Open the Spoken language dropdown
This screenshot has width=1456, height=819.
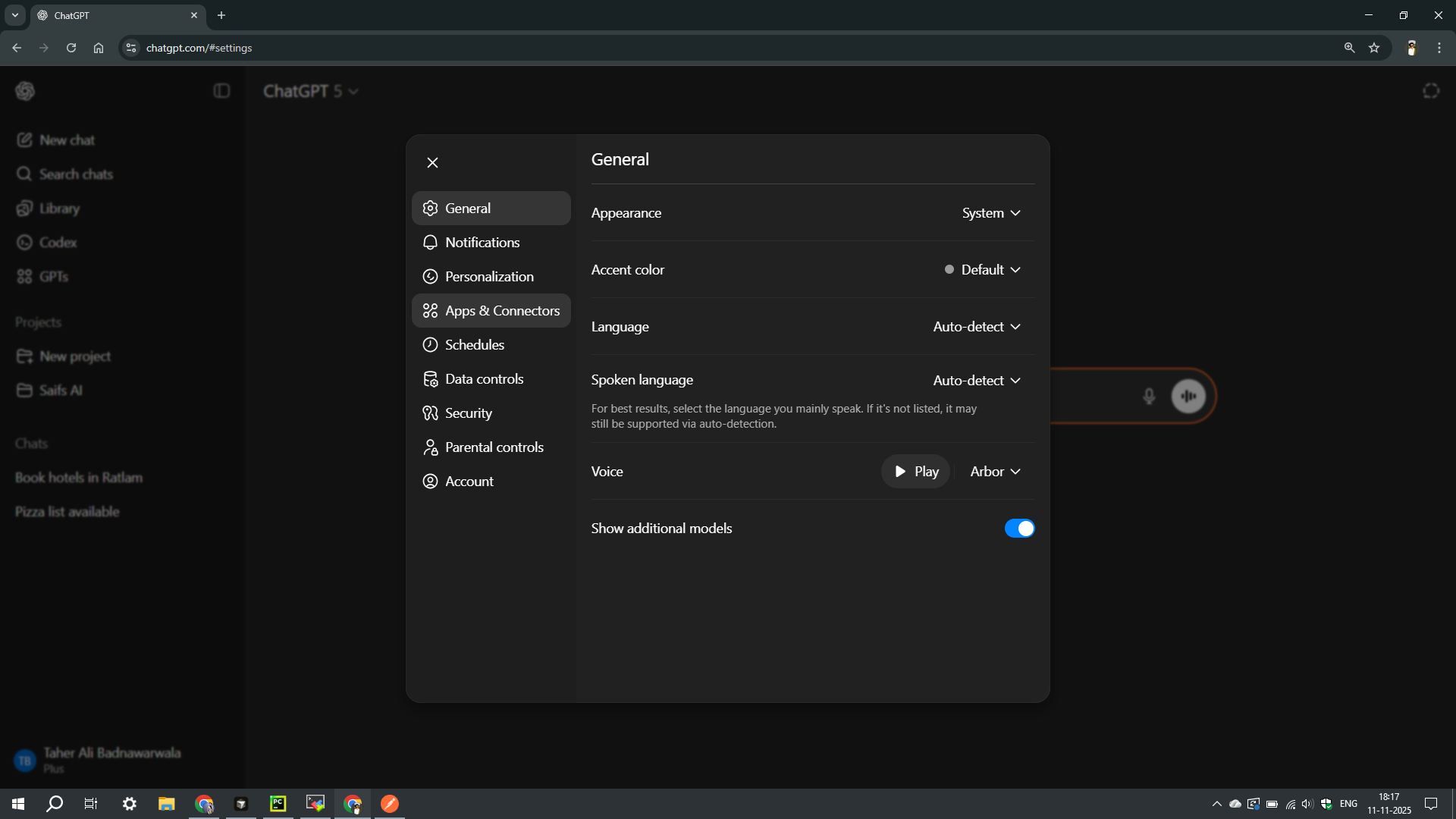click(x=977, y=380)
